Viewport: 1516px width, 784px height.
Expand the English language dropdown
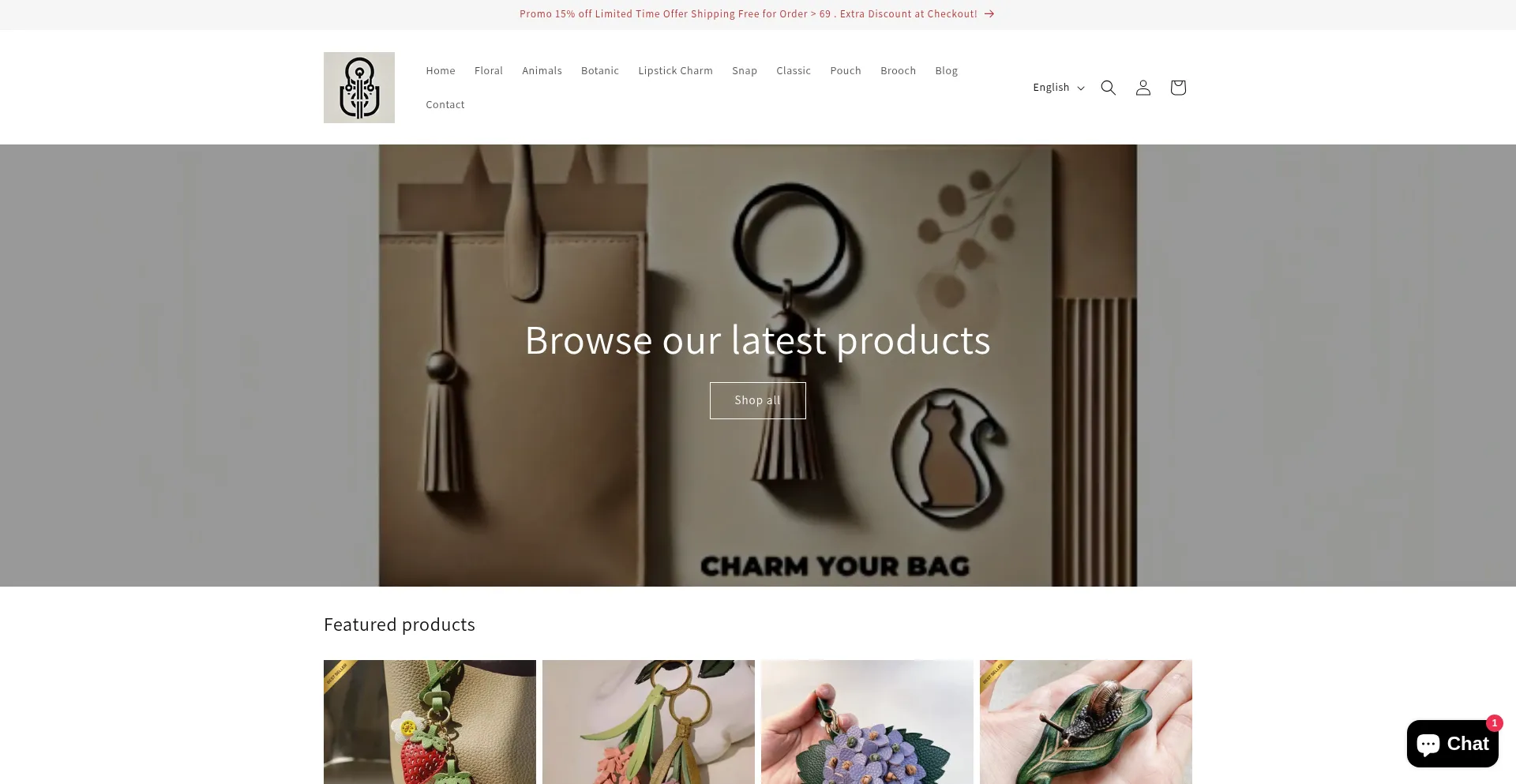click(1058, 88)
